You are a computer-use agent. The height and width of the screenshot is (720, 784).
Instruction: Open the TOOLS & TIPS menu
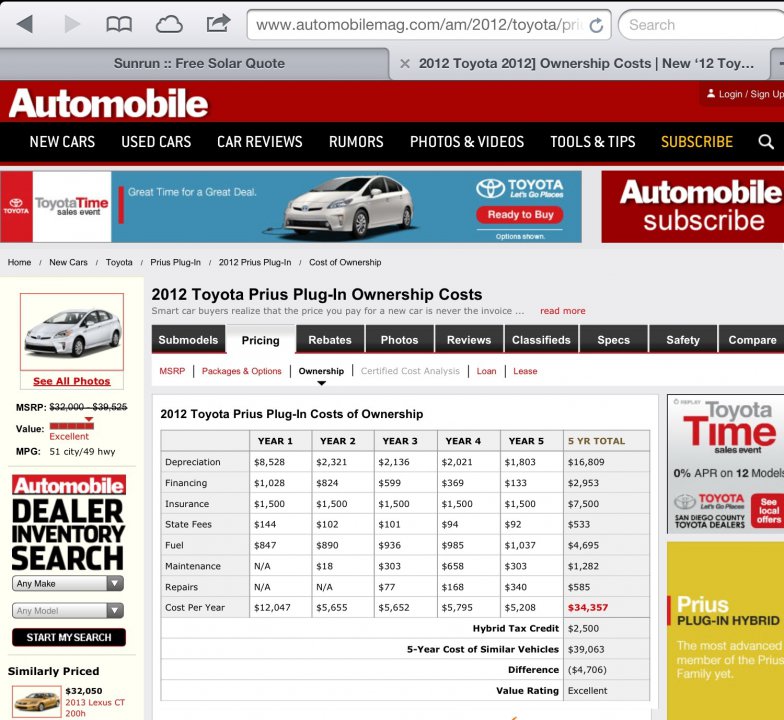coord(592,142)
